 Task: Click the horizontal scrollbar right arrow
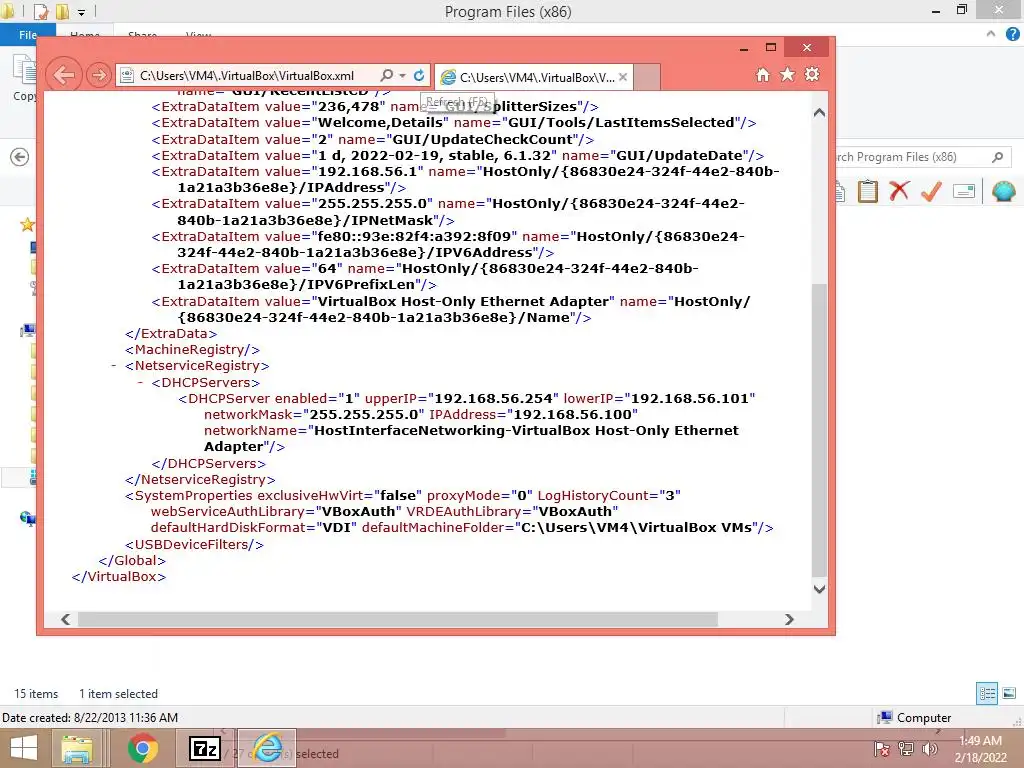[789, 619]
